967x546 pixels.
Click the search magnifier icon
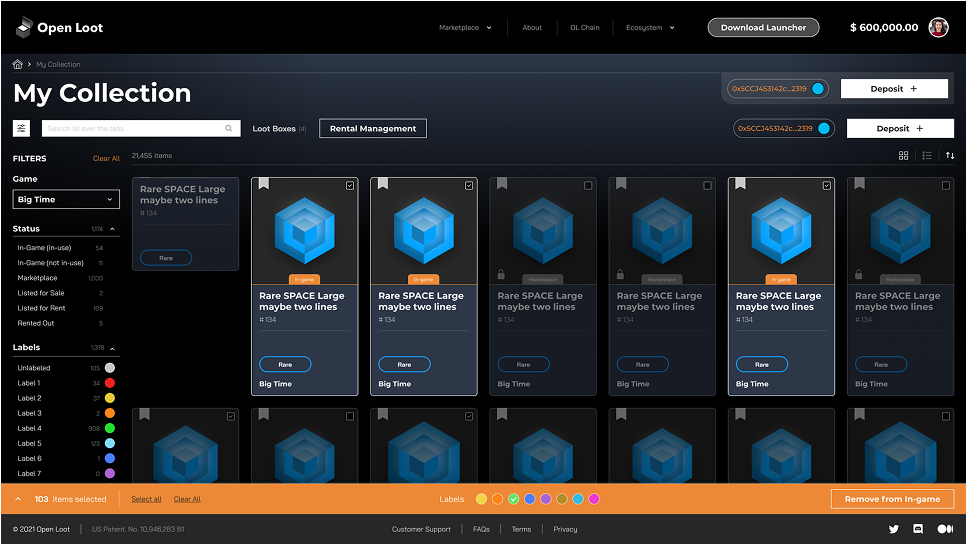229,128
